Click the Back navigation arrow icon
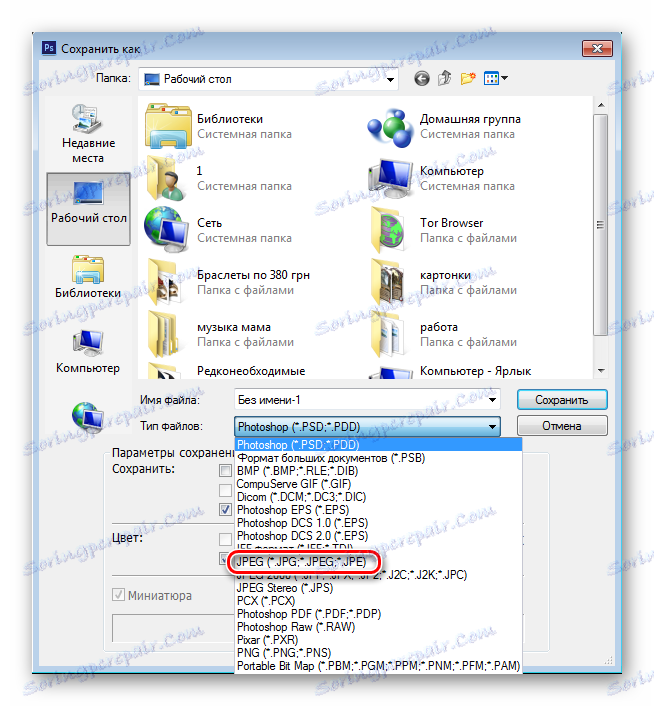The height and width of the screenshot is (706, 654). click(422, 79)
